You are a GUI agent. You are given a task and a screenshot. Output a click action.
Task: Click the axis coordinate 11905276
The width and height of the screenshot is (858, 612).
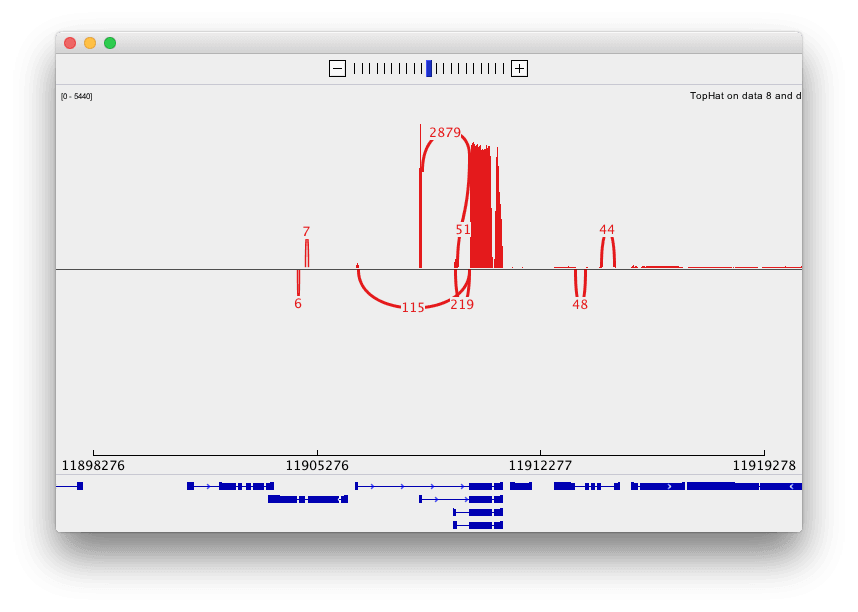coord(317,465)
